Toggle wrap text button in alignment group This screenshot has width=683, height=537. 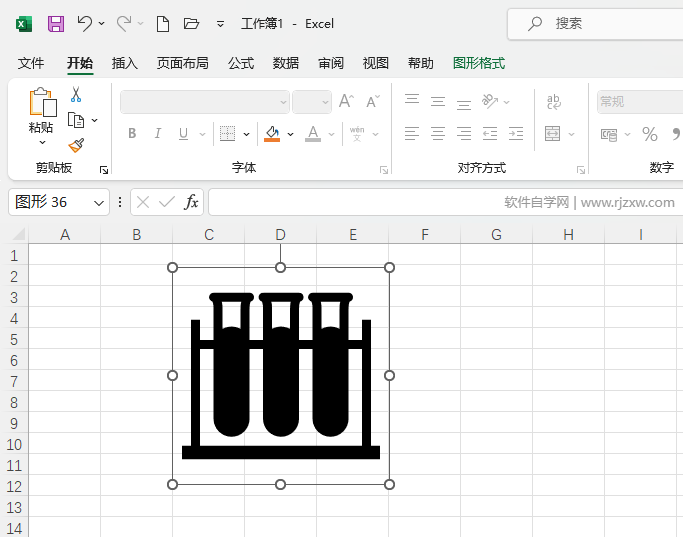(x=553, y=101)
